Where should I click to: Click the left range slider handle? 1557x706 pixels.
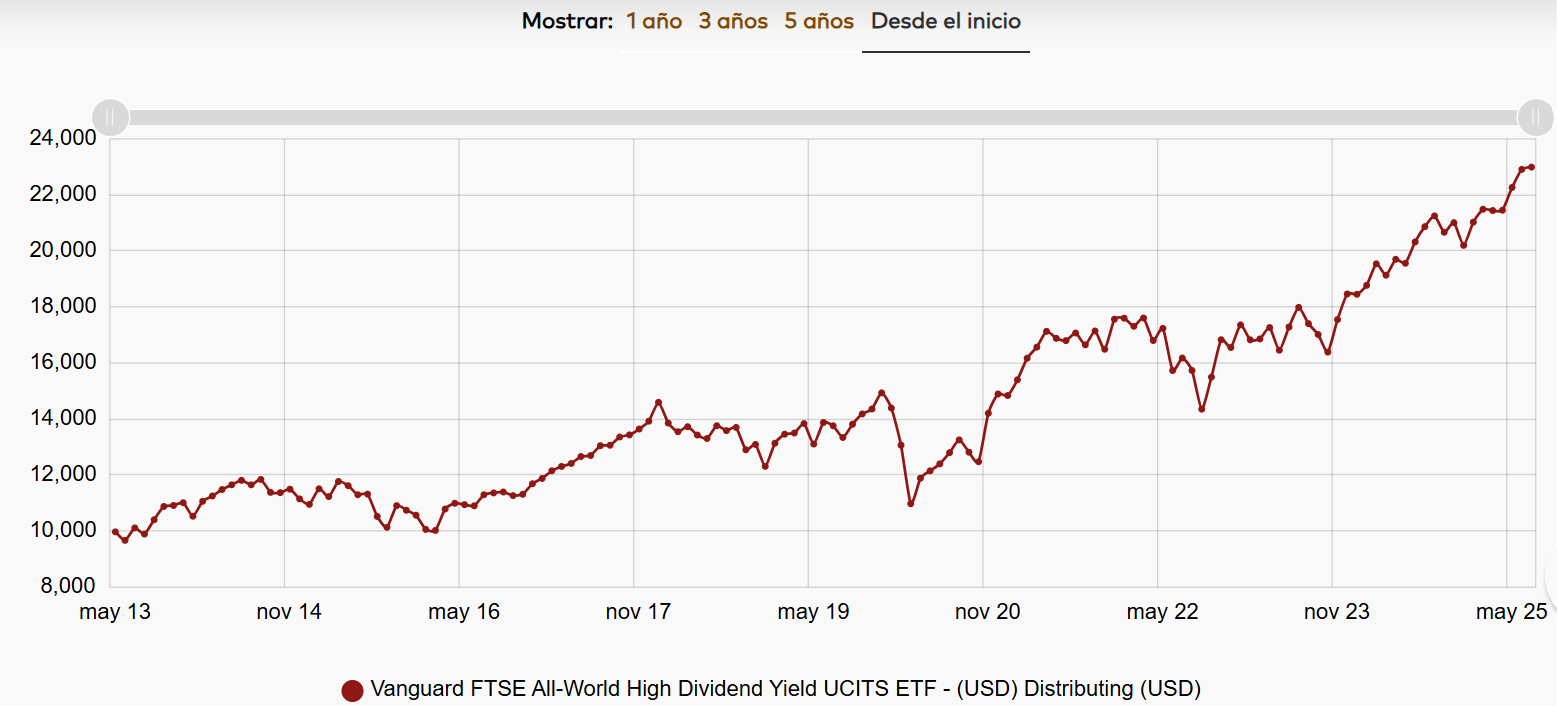(x=110, y=117)
